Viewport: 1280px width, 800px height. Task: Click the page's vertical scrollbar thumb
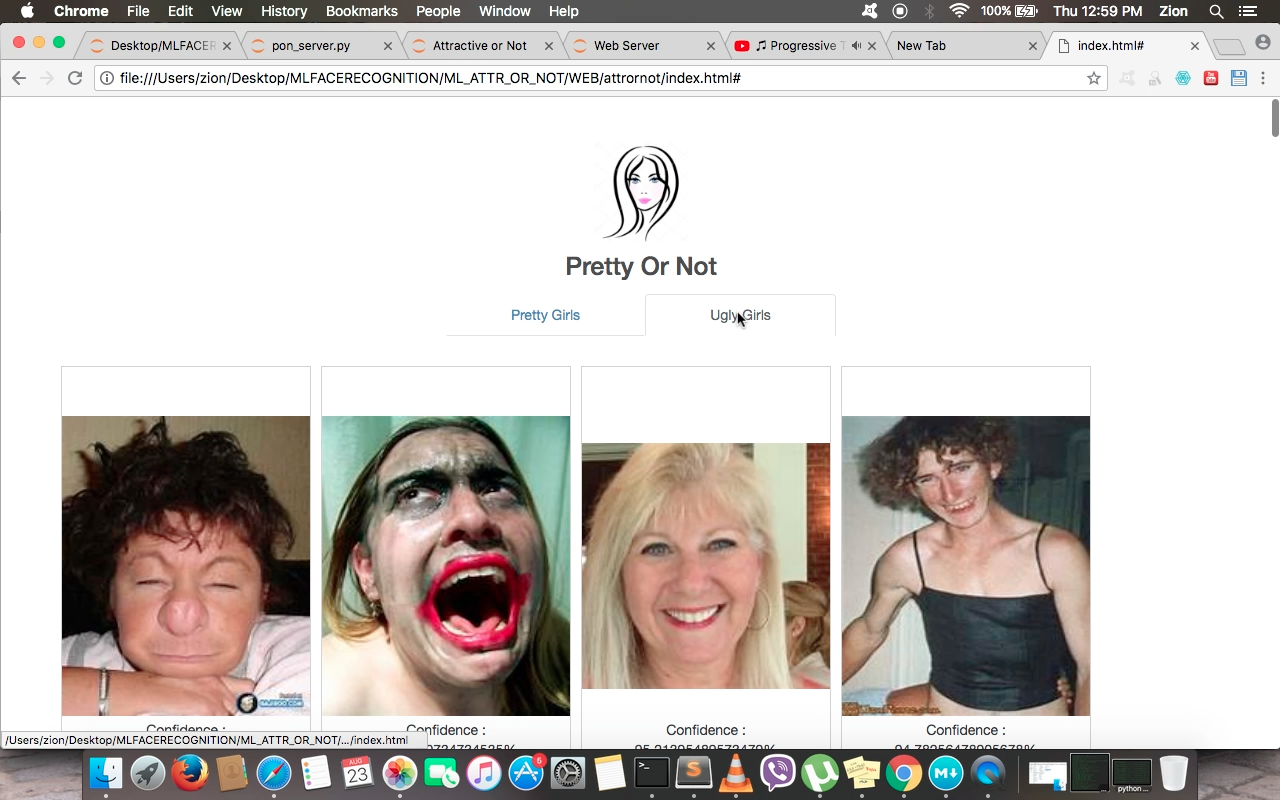(1275, 118)
